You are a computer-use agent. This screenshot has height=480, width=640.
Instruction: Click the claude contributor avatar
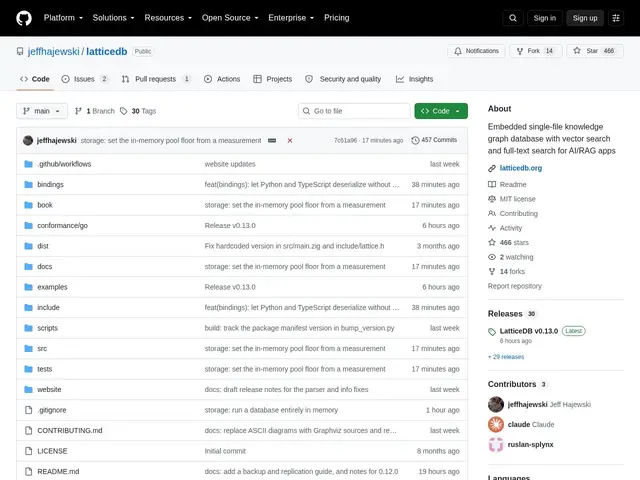496,424
